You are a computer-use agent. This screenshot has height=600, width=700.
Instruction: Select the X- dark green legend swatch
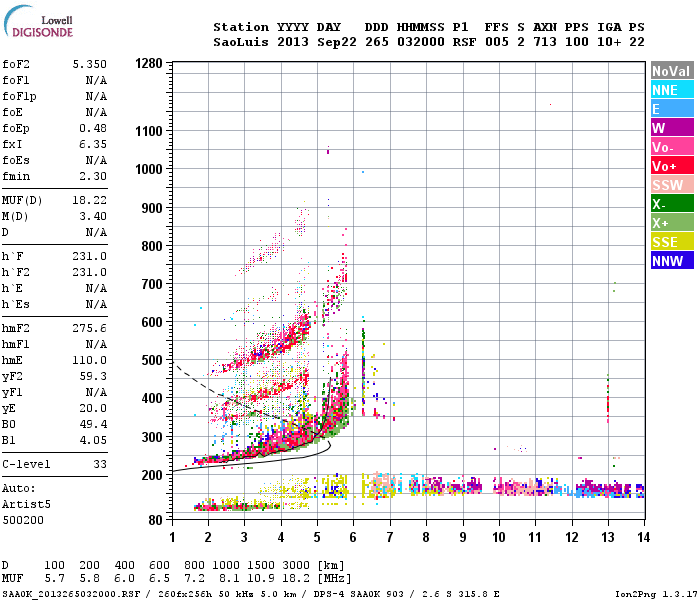tap(672, 204)
